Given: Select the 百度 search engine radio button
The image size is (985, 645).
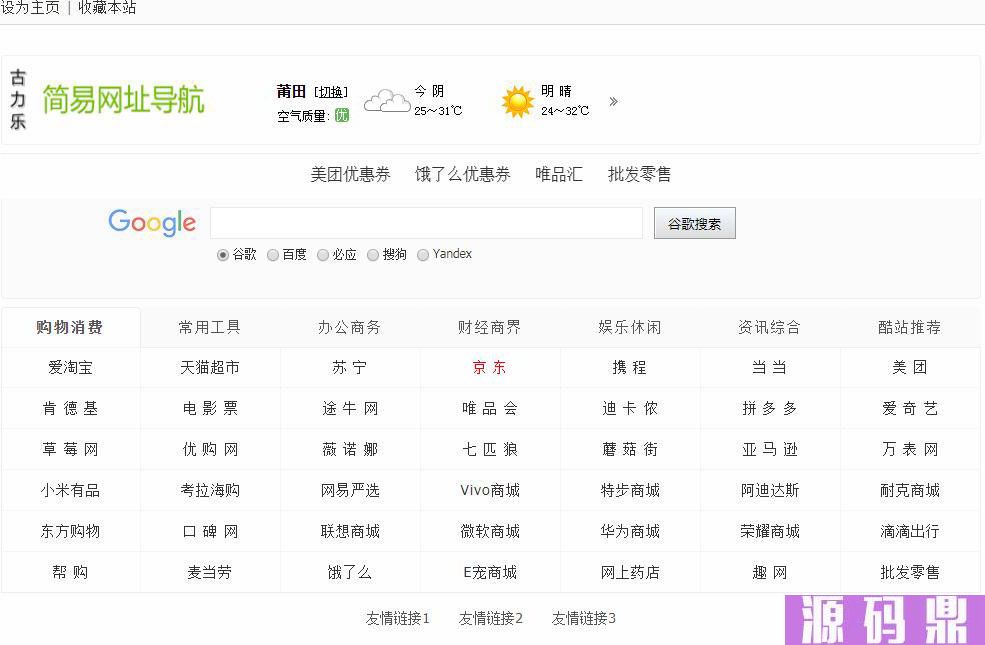Looking at the screenshot, I should pyautogui.click(x=273, y=255).
